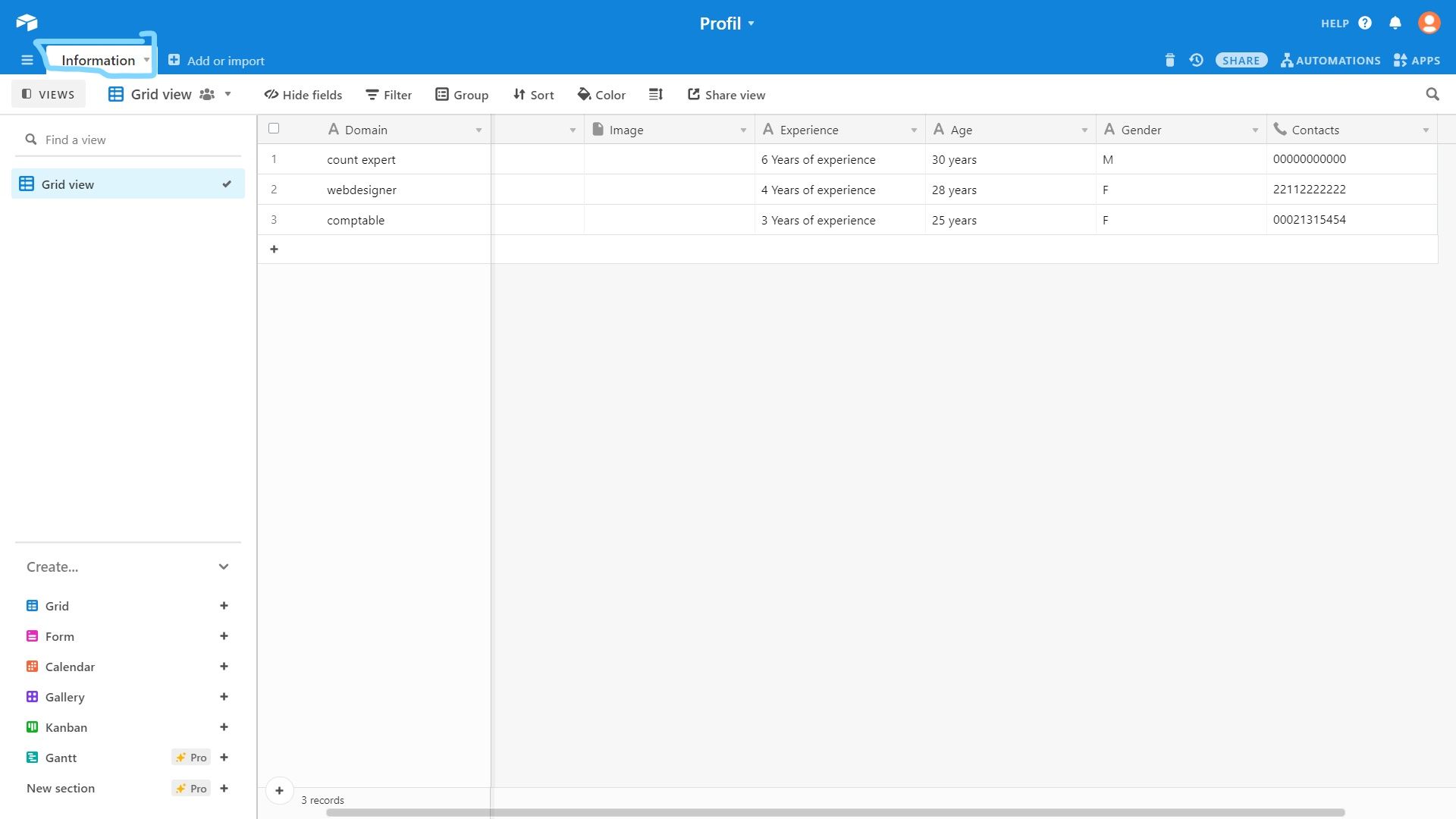Image resolution: width=1456 pixels, height=819 pixels.
Task: Open the help question mark icon
Action: coord(1365,23)
